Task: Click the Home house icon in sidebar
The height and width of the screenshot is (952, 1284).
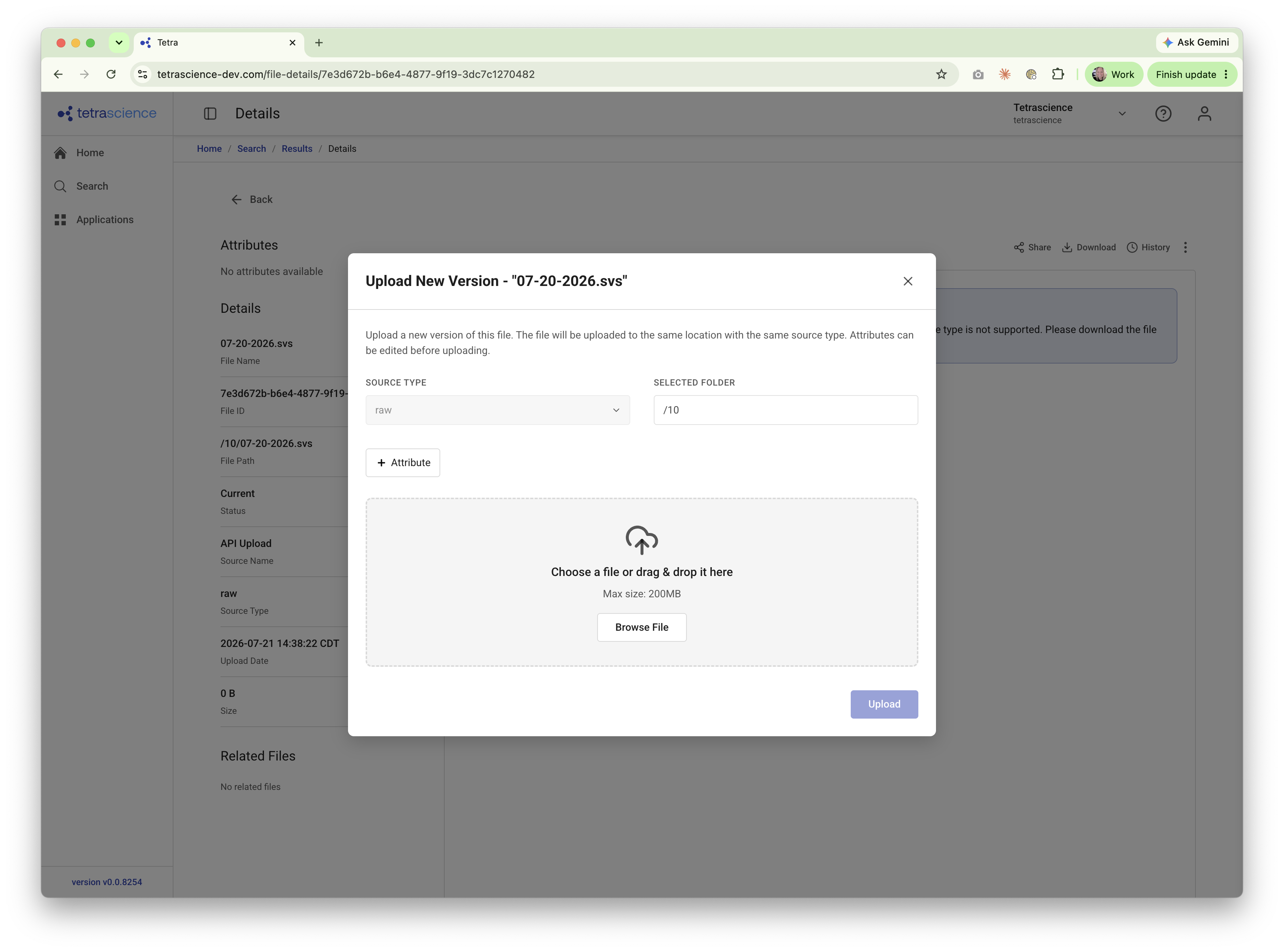Action: 60,153
